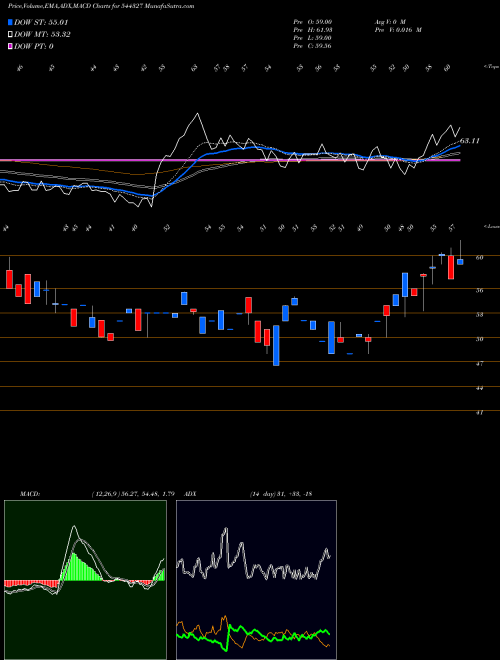Click the 53 price axis label
Viewport: 500px width, 660px height.
479,314
